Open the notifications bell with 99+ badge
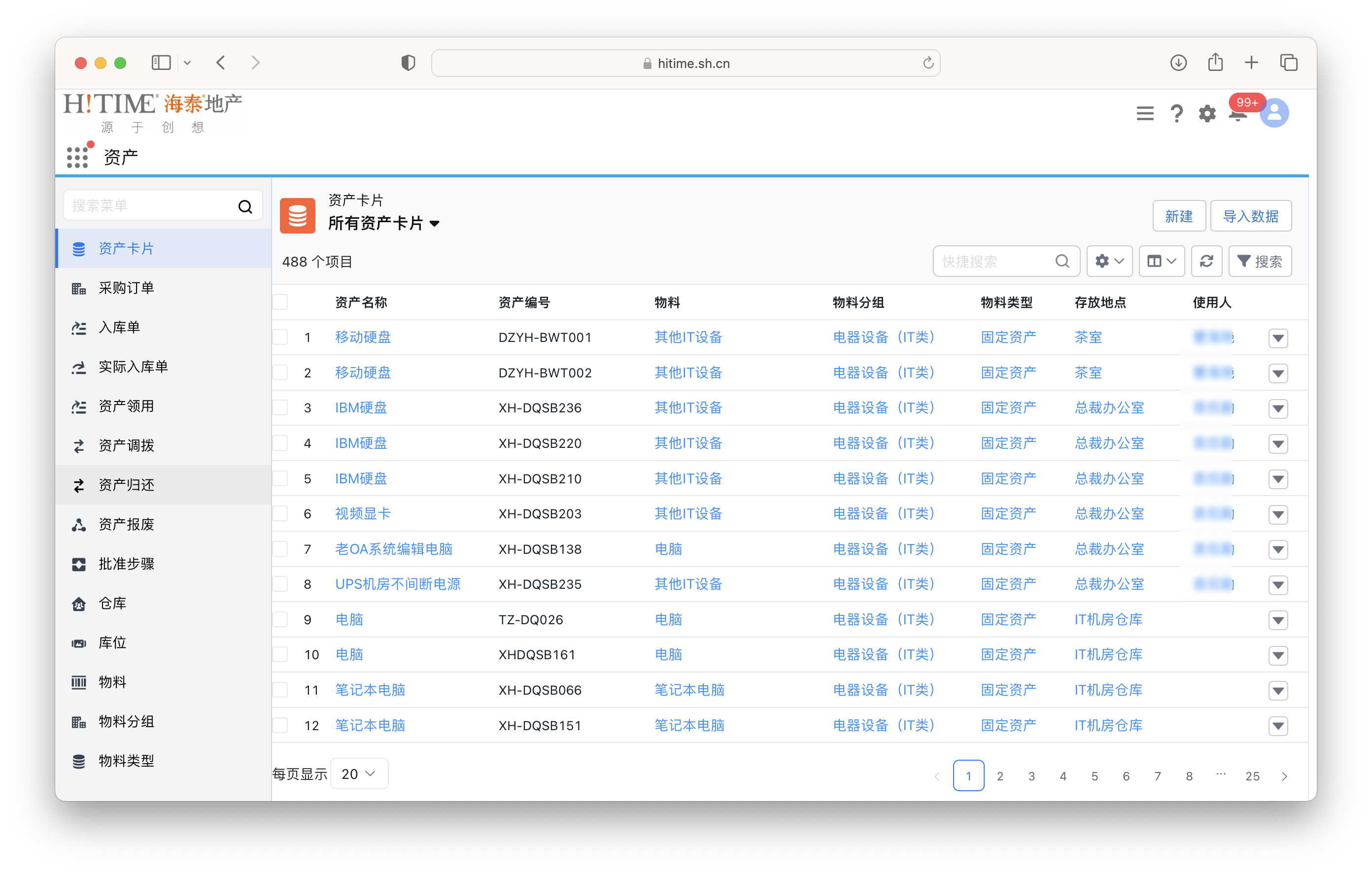The height and width of the screenshot is (874, 1372). 1238,113
